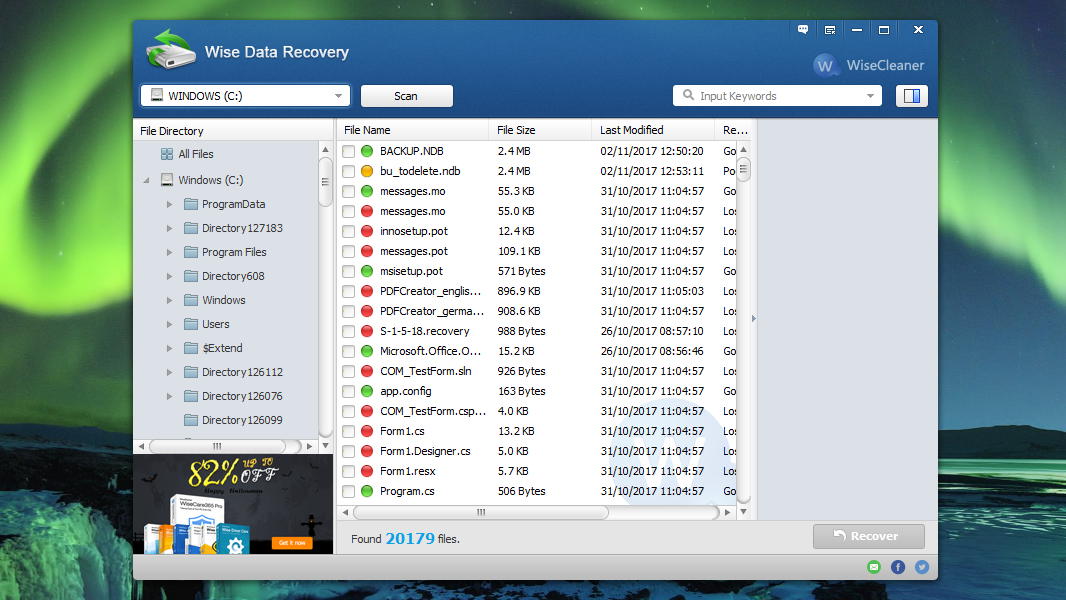The height and width of the screenshot is (600, 1066).
Task: Expand the Program Files folder
Action: pyautogui.click(x=169, y=252)
